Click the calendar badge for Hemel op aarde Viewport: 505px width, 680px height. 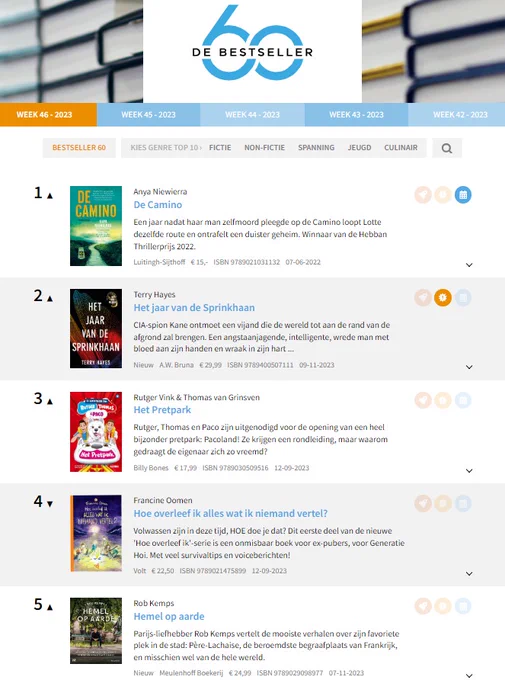pos(463,606)
